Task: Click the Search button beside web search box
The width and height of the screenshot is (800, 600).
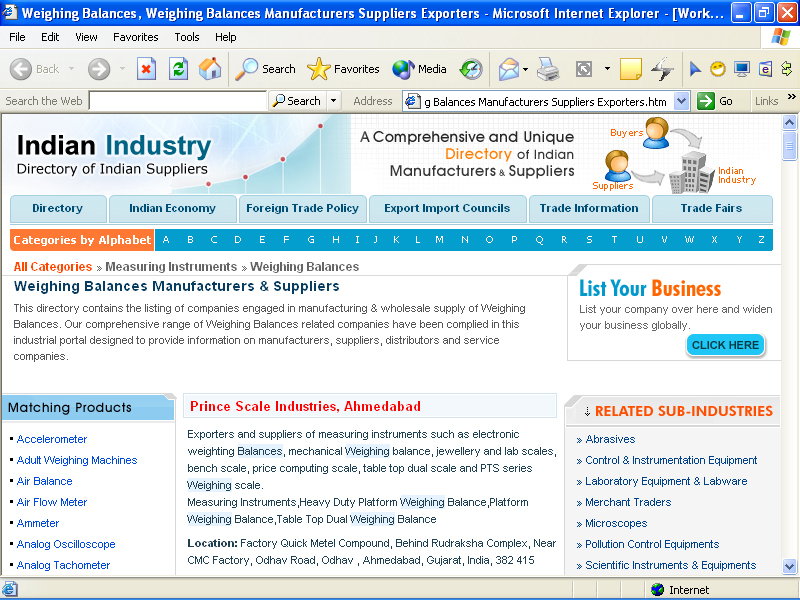Action: [297, 101]
